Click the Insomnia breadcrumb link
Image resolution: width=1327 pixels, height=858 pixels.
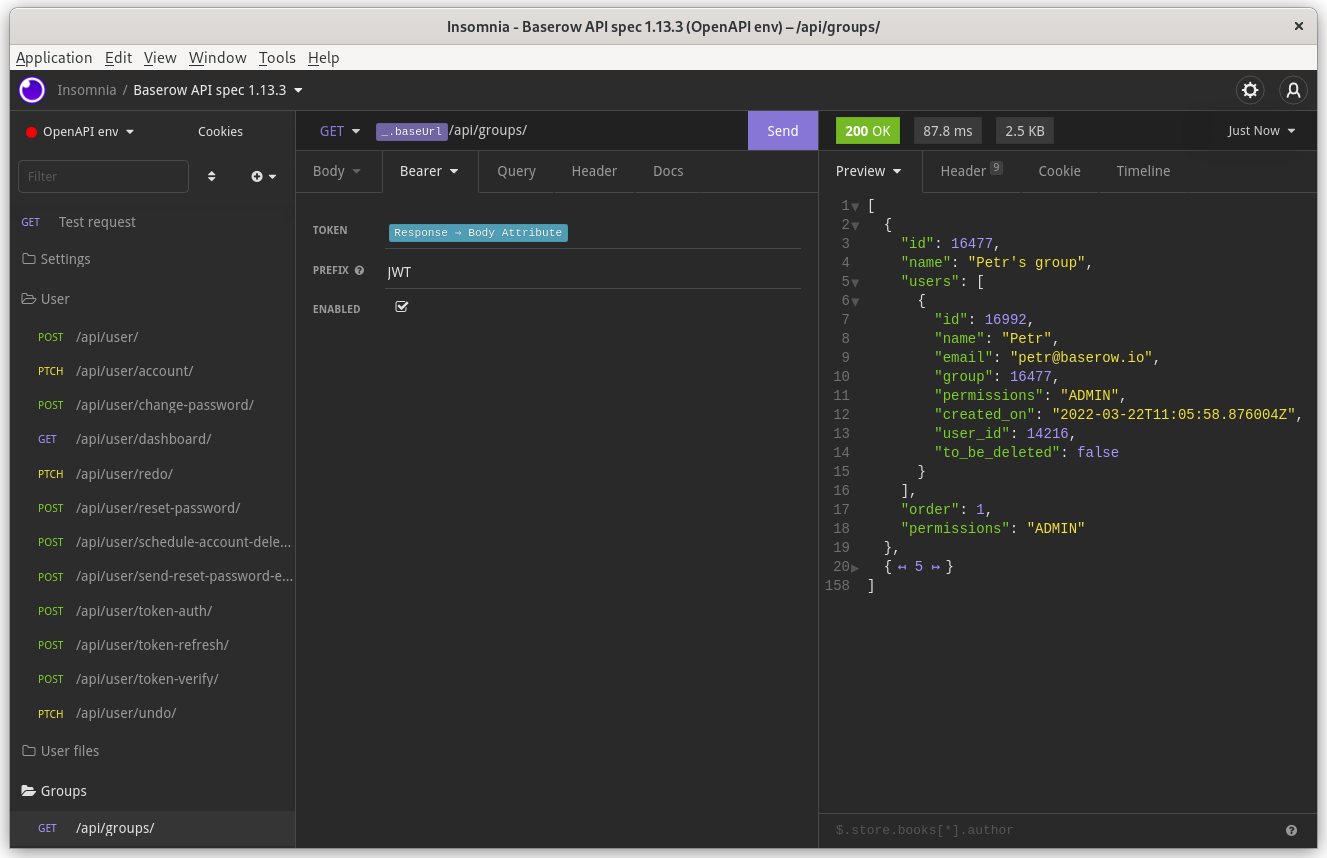(x=86, y=90)
